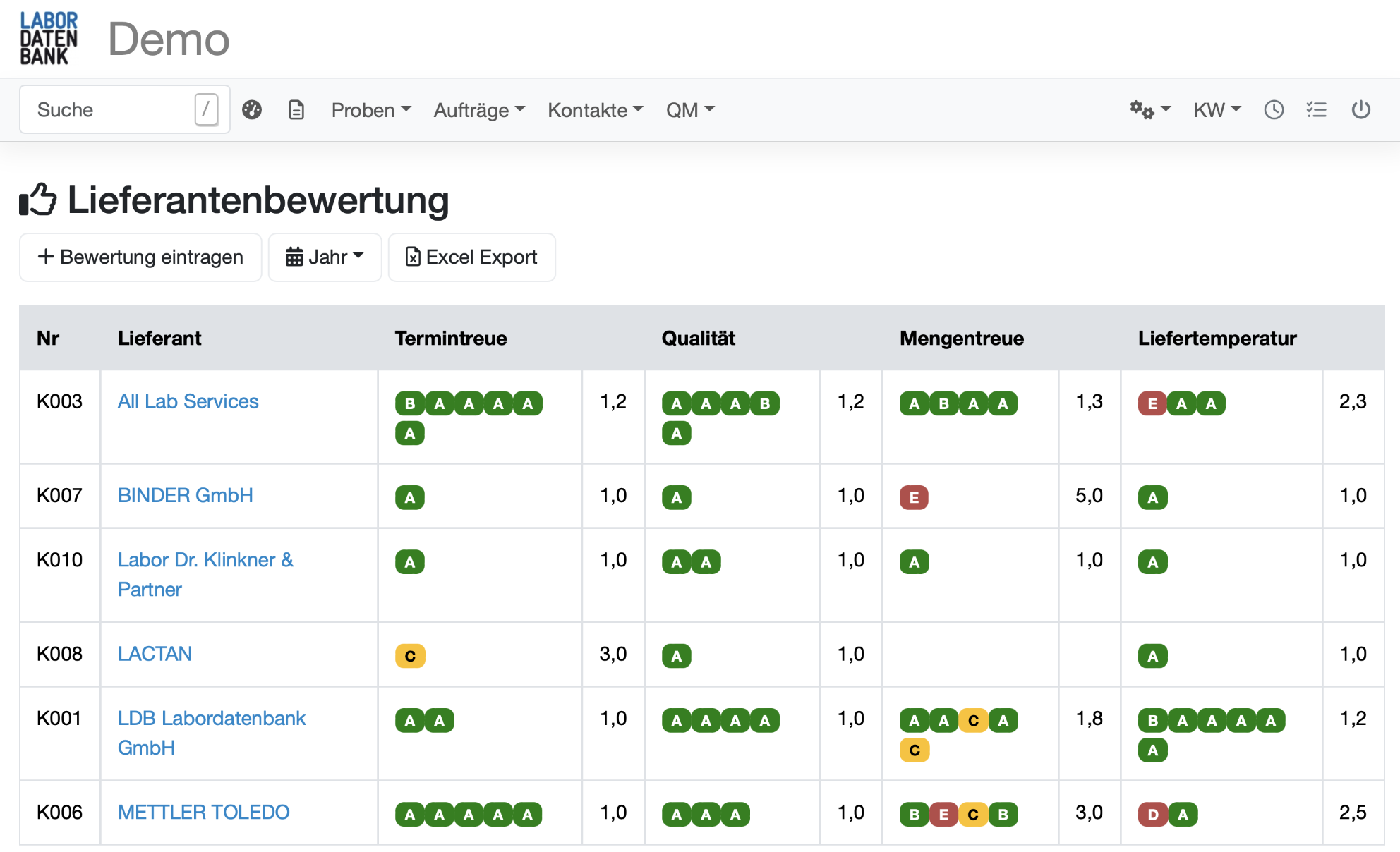Open the QM menu
The image size is (1400, 852).
coord(689,110)
